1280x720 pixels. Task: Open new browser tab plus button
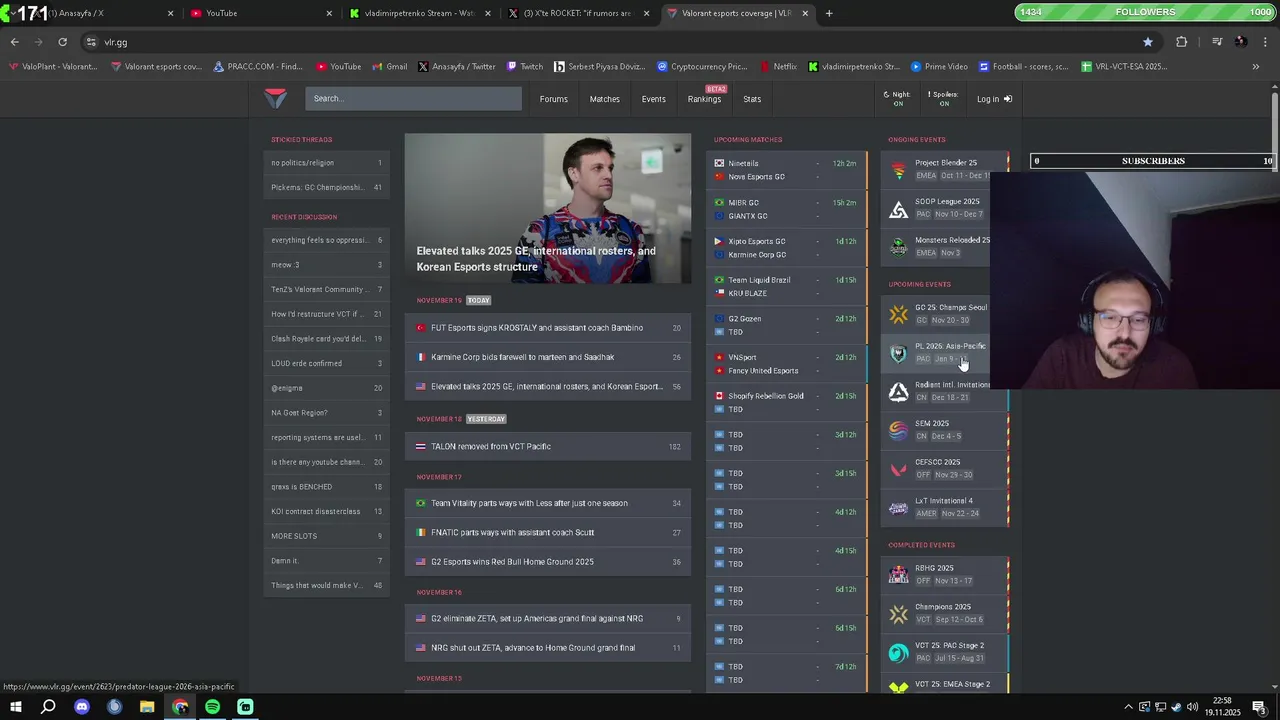click(829, 13)
